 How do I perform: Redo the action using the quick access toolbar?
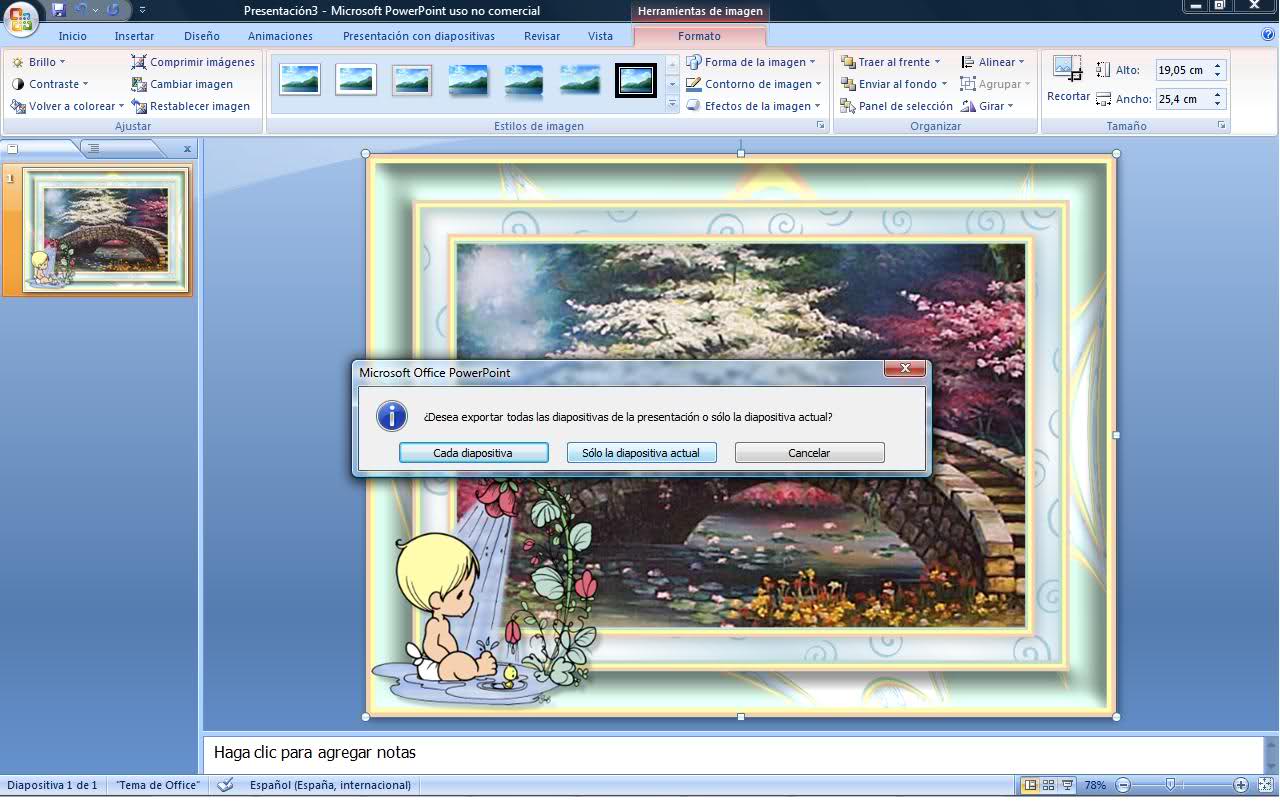pyautogui.click(x=112, y=10)
